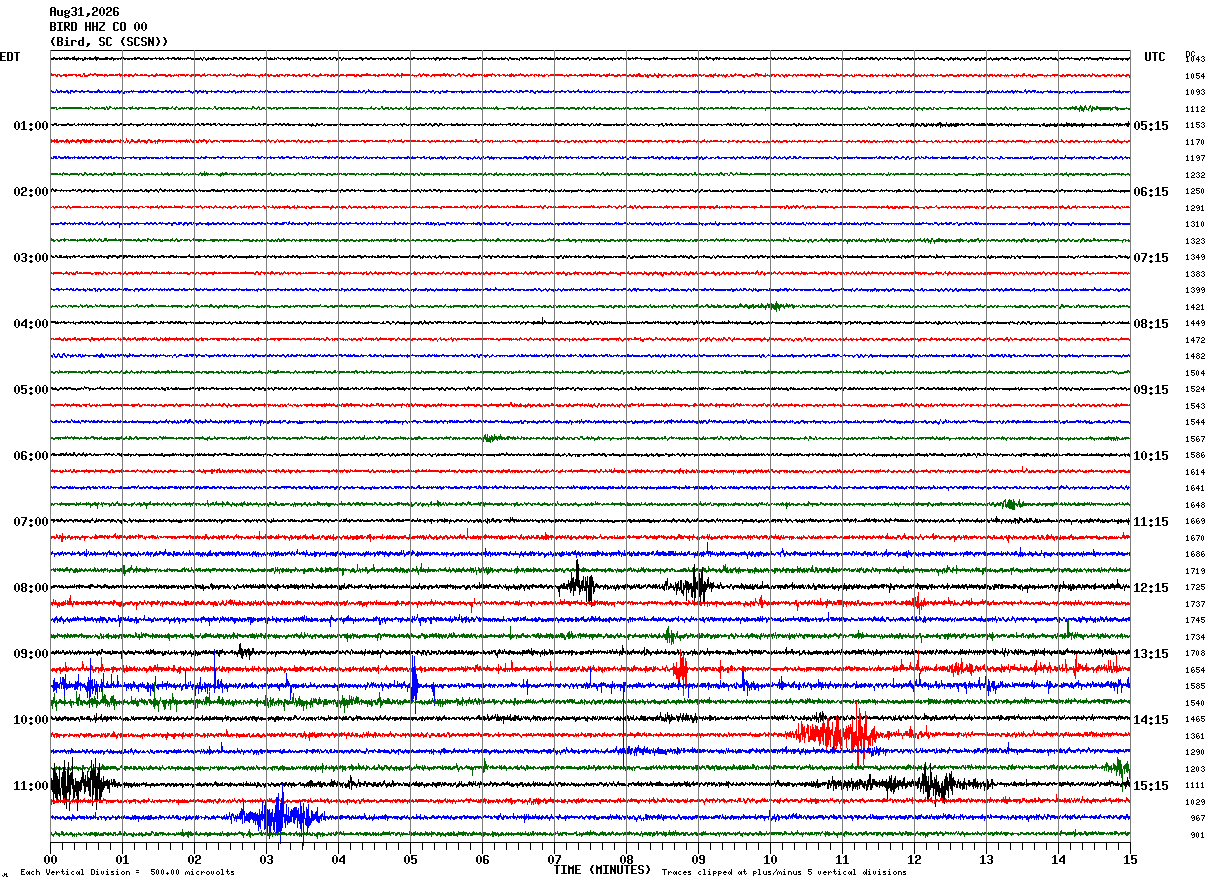
Task: Click the (Bird, SC (SCSN)) location text
Action: point(109,42)
